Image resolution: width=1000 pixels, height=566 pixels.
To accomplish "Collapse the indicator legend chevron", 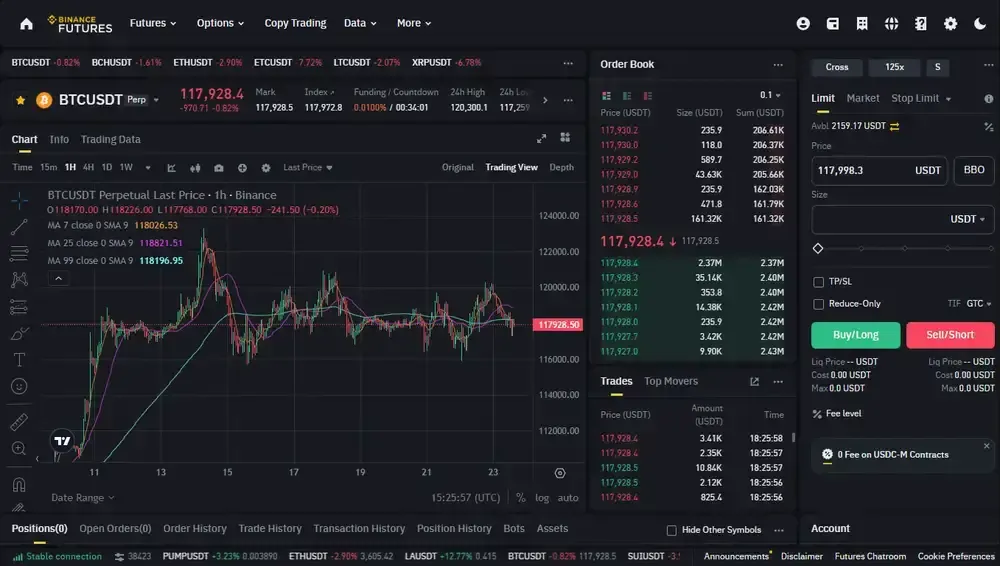I will click(x=58, y=278).
